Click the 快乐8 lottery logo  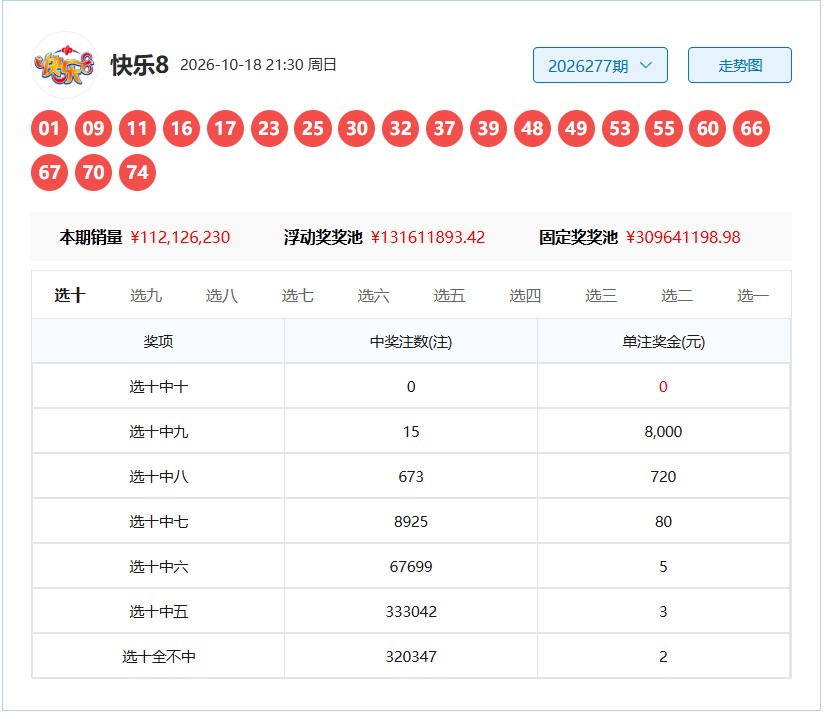click(65, 65)
